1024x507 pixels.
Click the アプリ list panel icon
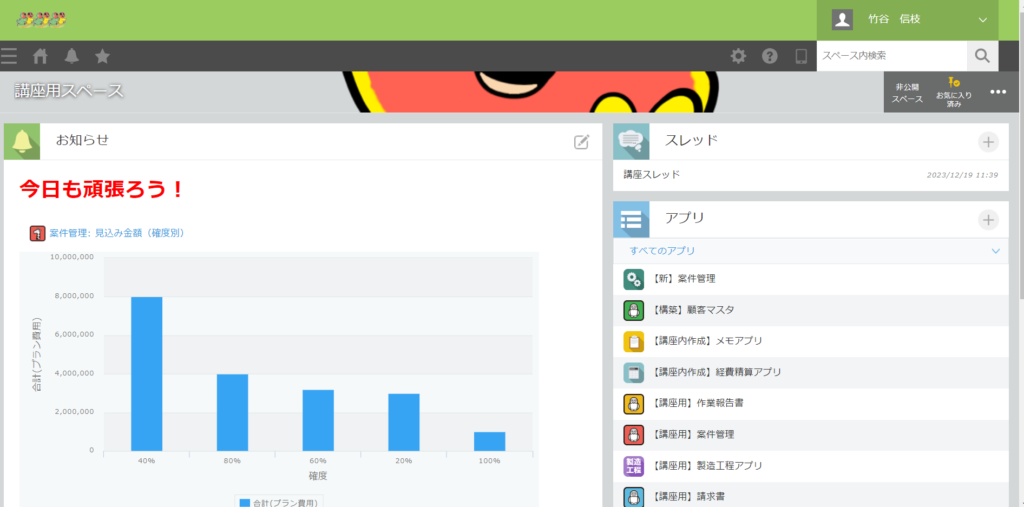click(x=631, y=220)
